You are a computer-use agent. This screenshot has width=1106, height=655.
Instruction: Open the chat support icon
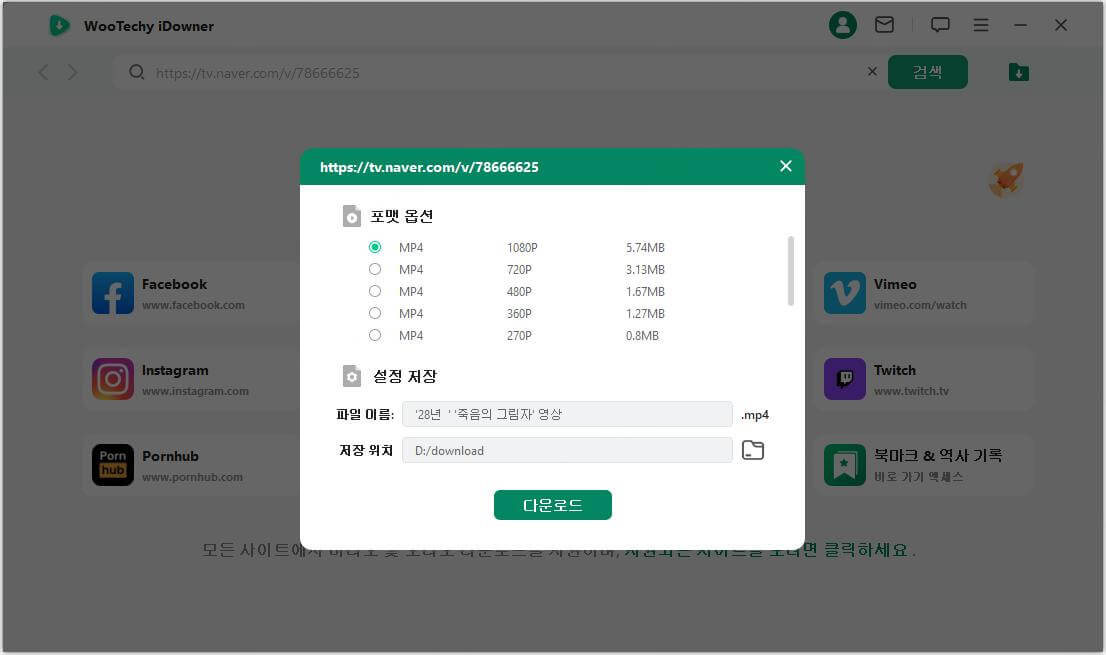pos(940,24)
